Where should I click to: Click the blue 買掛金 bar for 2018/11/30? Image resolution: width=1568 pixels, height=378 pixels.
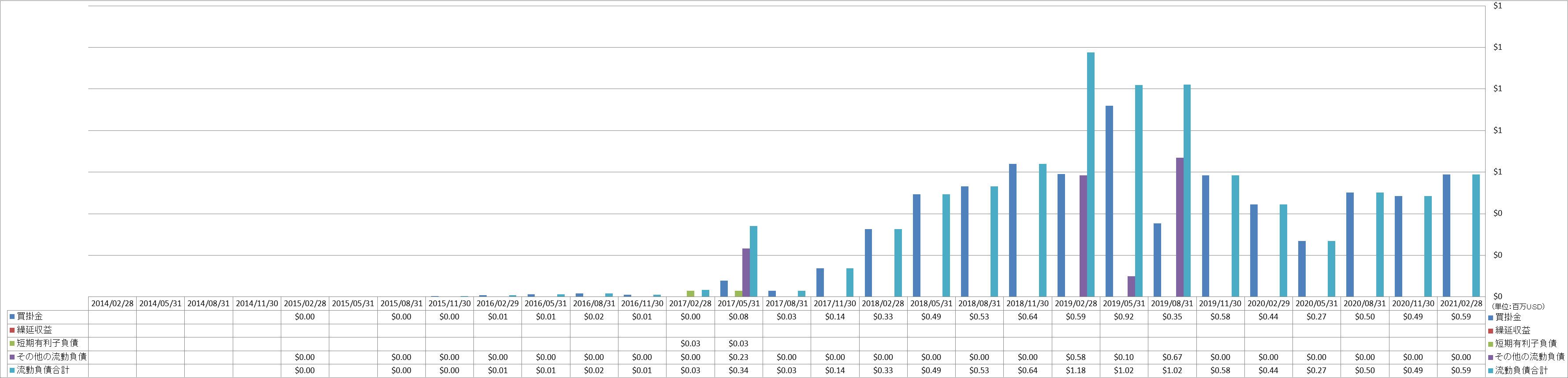[x=1013, y=231]
